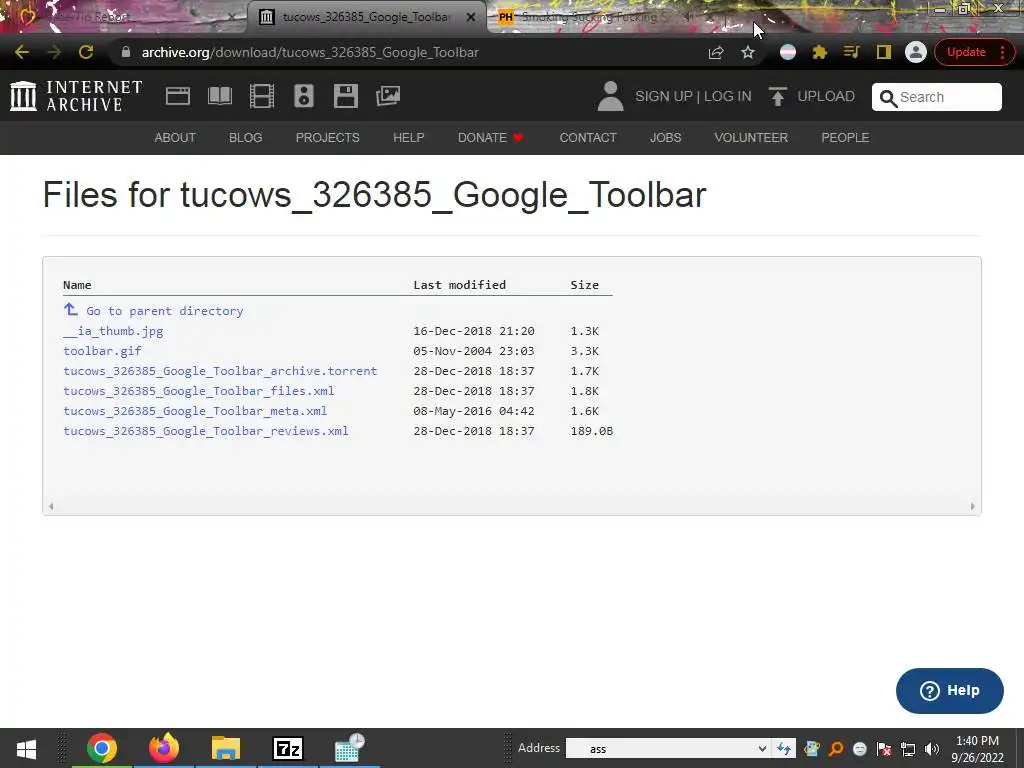Click the 'Last modified' column header
The image size is (1024, 768).
click(x=460, y=285)
